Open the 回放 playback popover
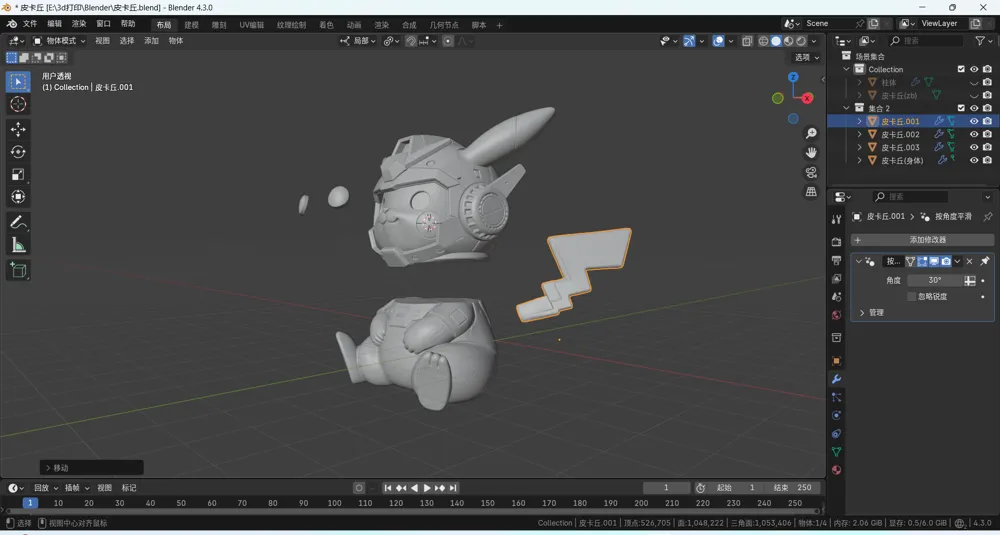 (46, 488)
